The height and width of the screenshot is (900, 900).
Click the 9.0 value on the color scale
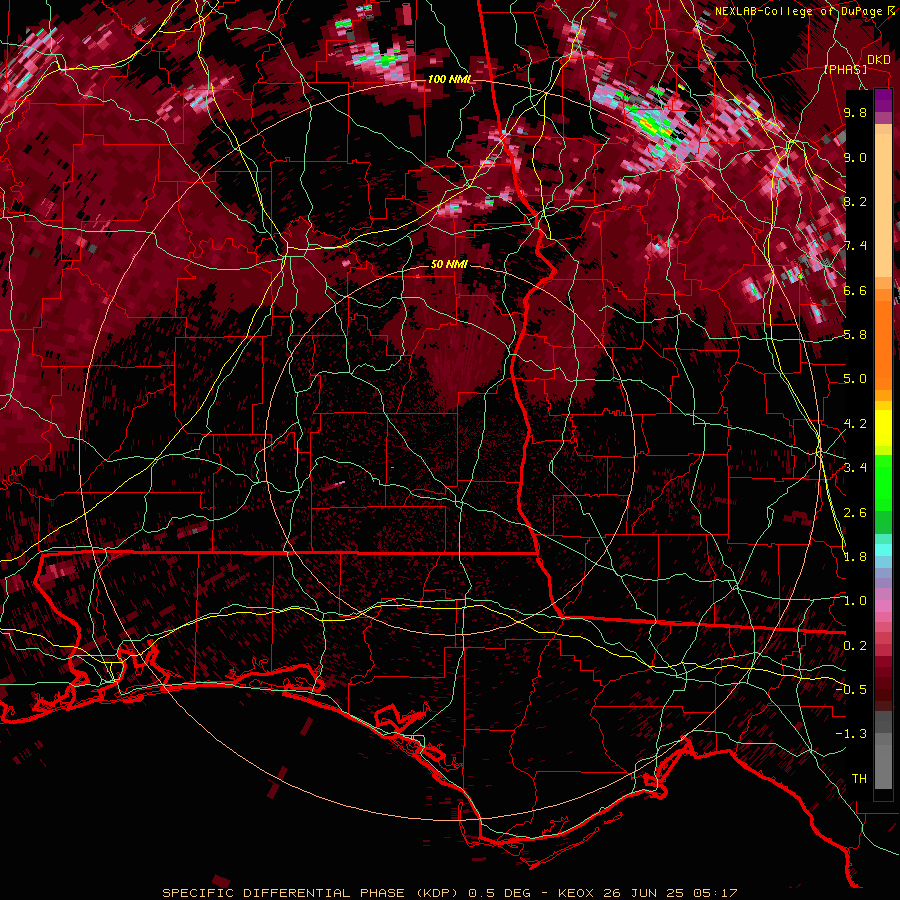[855, 157]
